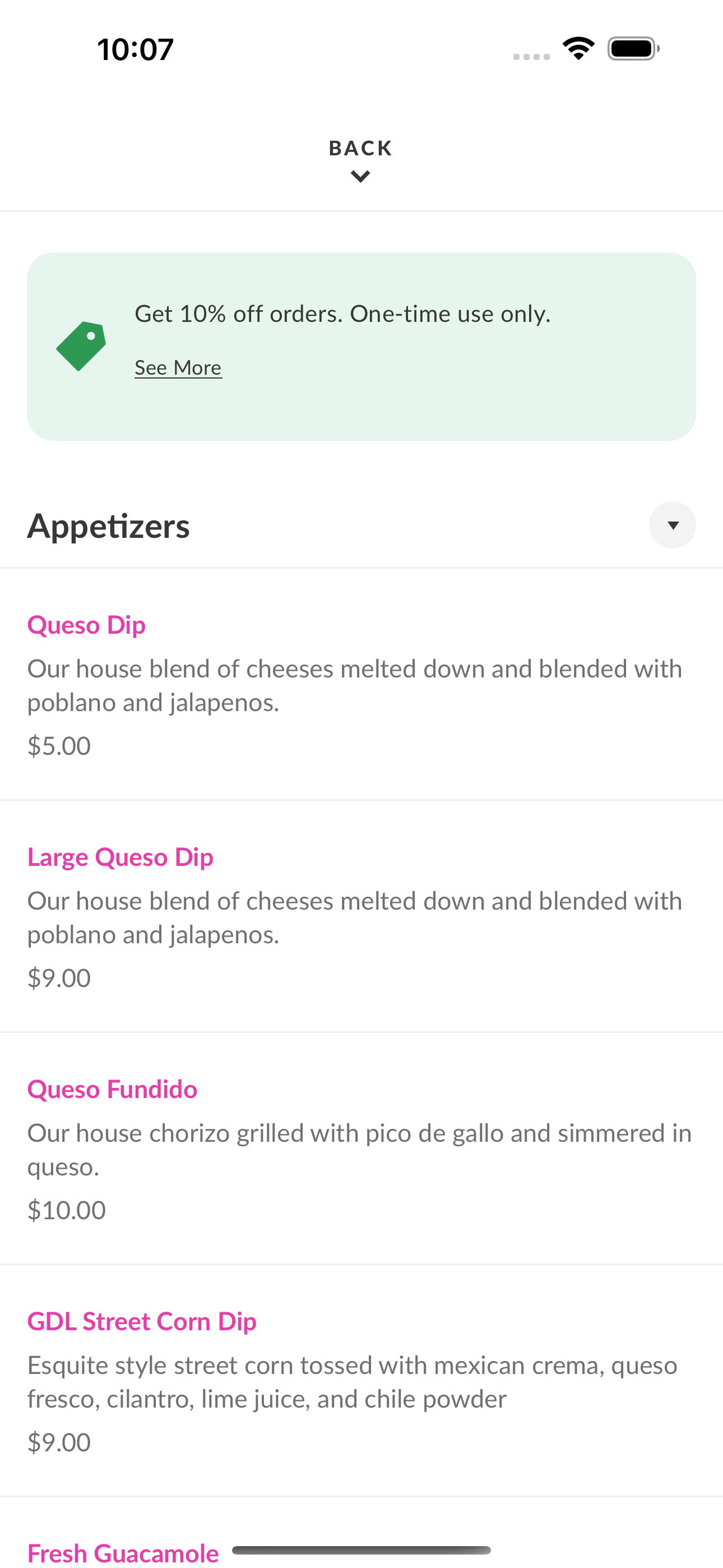This screenshot has height=1568, width=723.
Task: Tap the chevron below BACK
Action: [361, 177]
